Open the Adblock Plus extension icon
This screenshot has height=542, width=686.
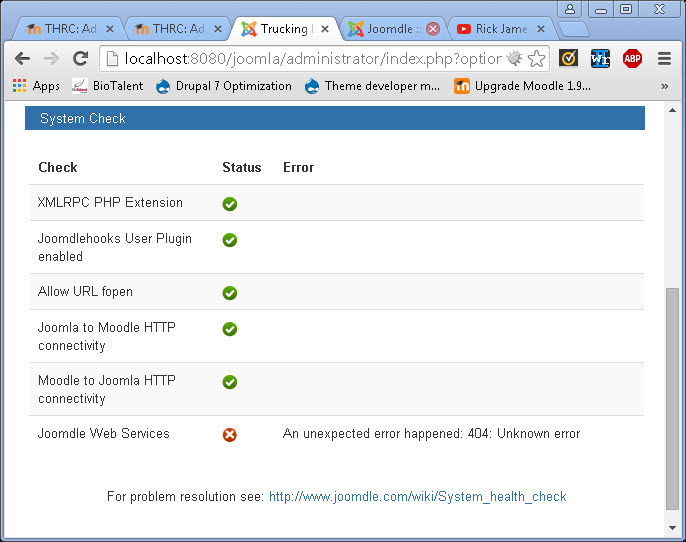632,59
